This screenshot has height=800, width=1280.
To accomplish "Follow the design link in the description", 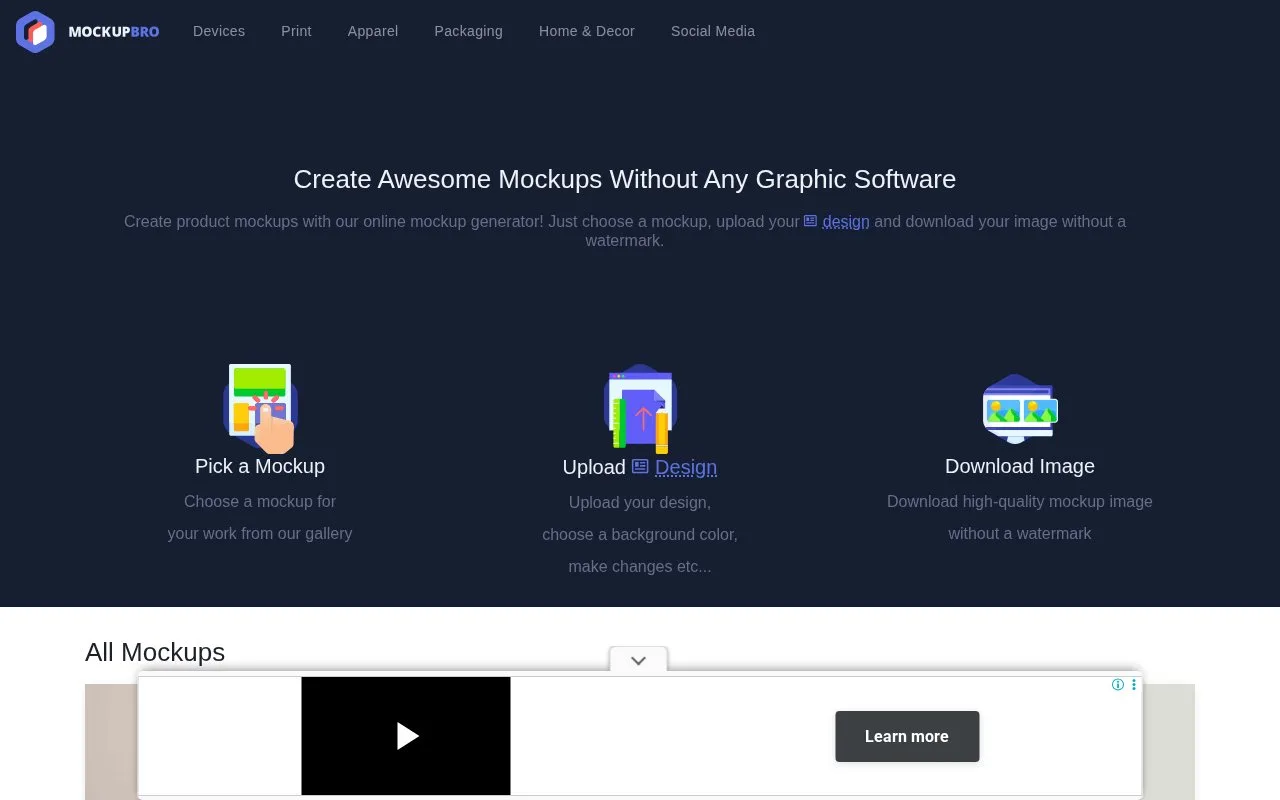I will [x=846, y=221].
